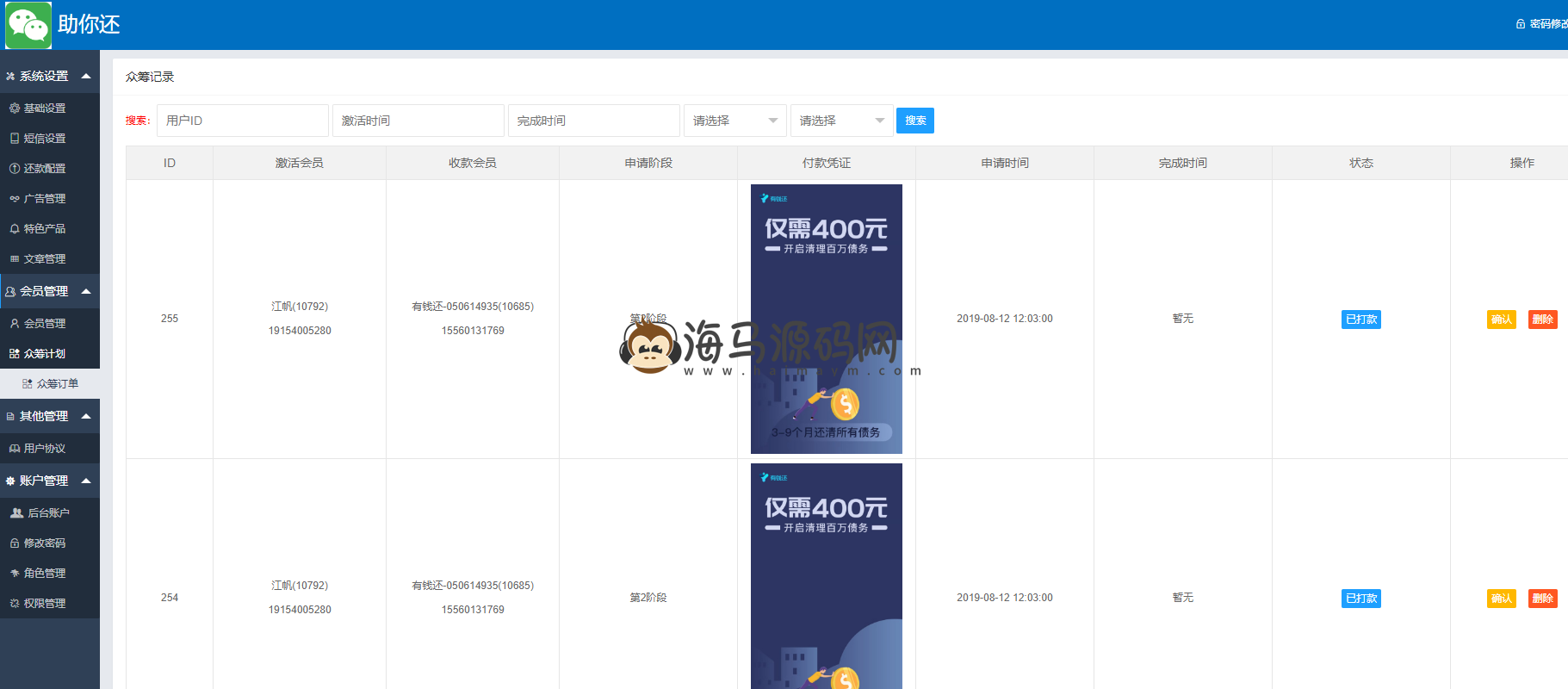Viewport: 1568px width, 689px height.
Task: Focus the 用户ID search field
Action: [x=242, y=121]
